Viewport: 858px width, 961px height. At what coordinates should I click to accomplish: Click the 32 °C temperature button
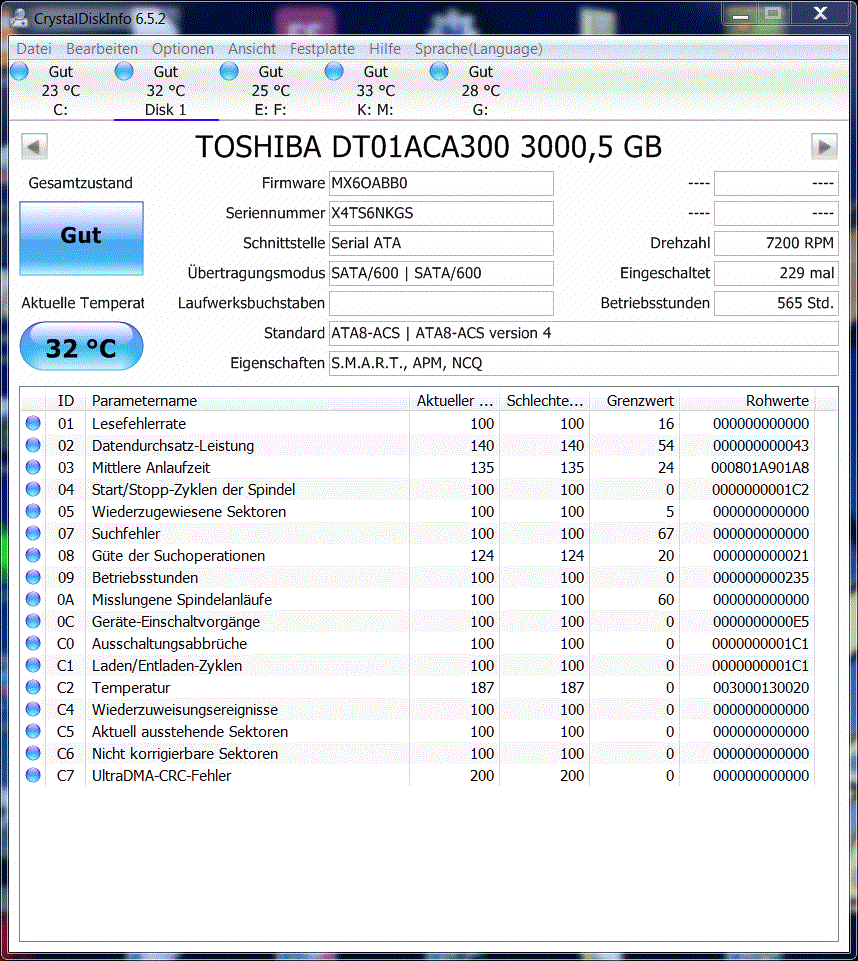(x=82, y=346)
